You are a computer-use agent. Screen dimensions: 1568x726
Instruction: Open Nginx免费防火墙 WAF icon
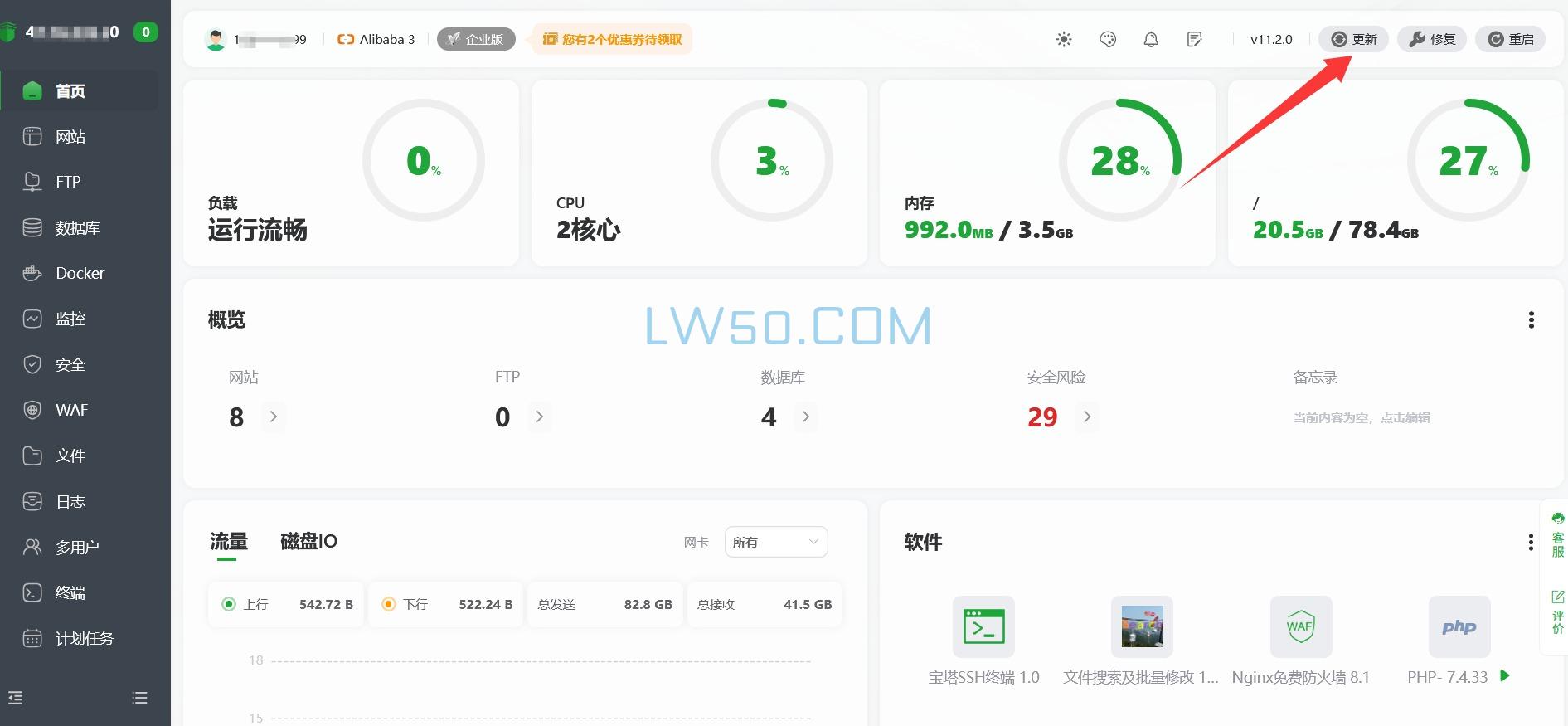[x=1301, y=626]
